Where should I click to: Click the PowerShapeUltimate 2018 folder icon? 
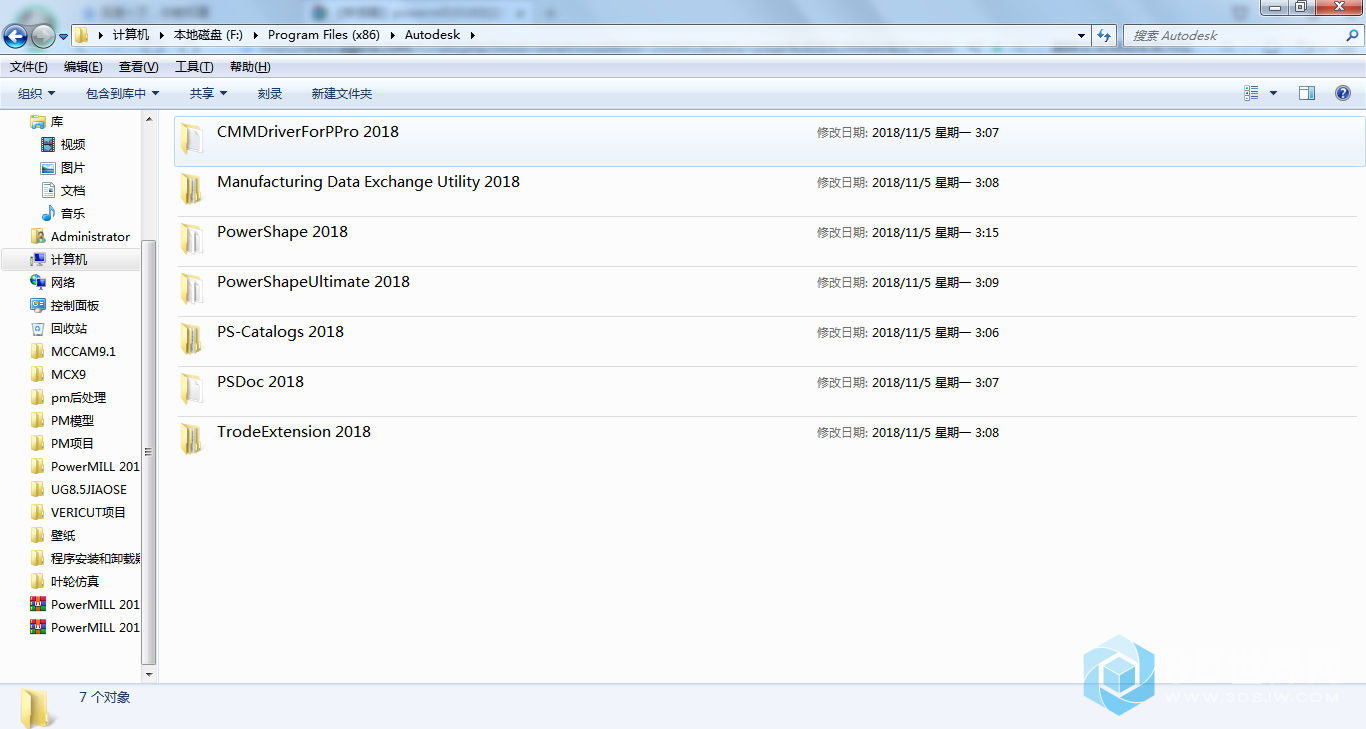191,288
